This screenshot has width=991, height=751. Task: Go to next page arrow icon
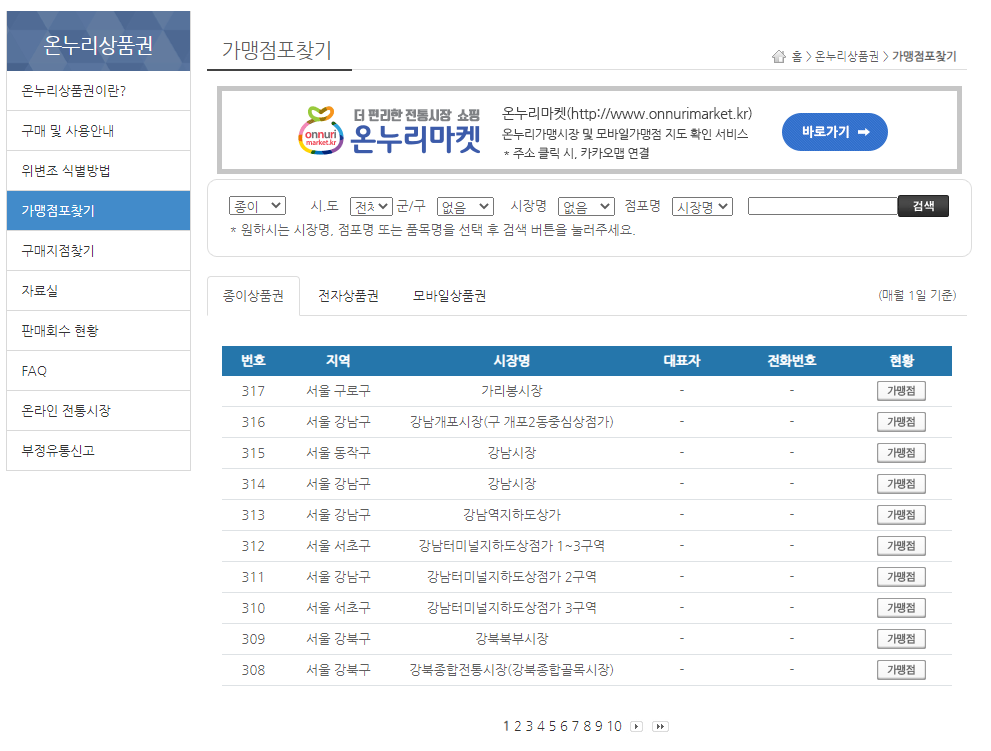636,726
